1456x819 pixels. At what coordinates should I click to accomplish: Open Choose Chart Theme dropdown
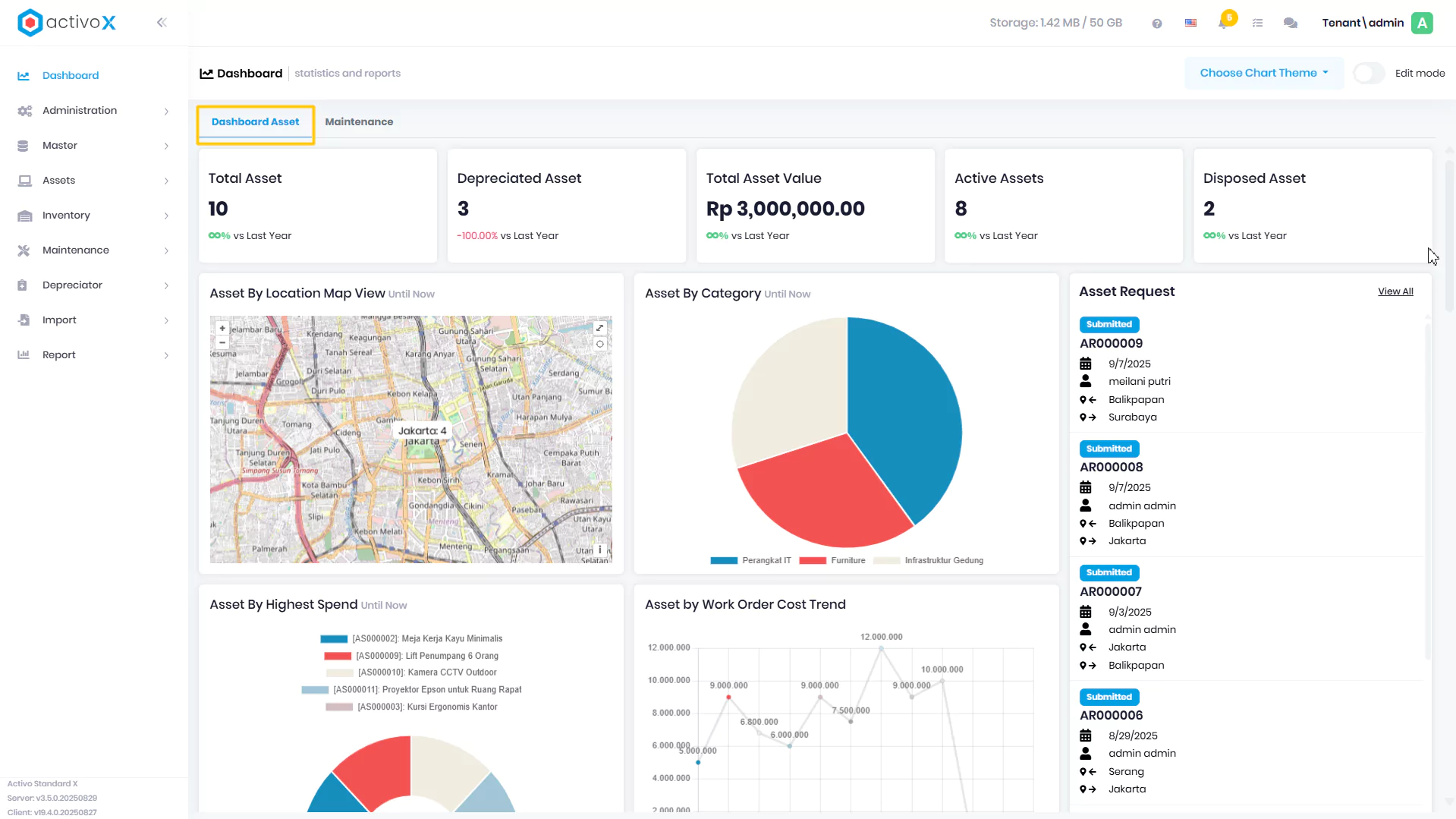coord(1263,73)
